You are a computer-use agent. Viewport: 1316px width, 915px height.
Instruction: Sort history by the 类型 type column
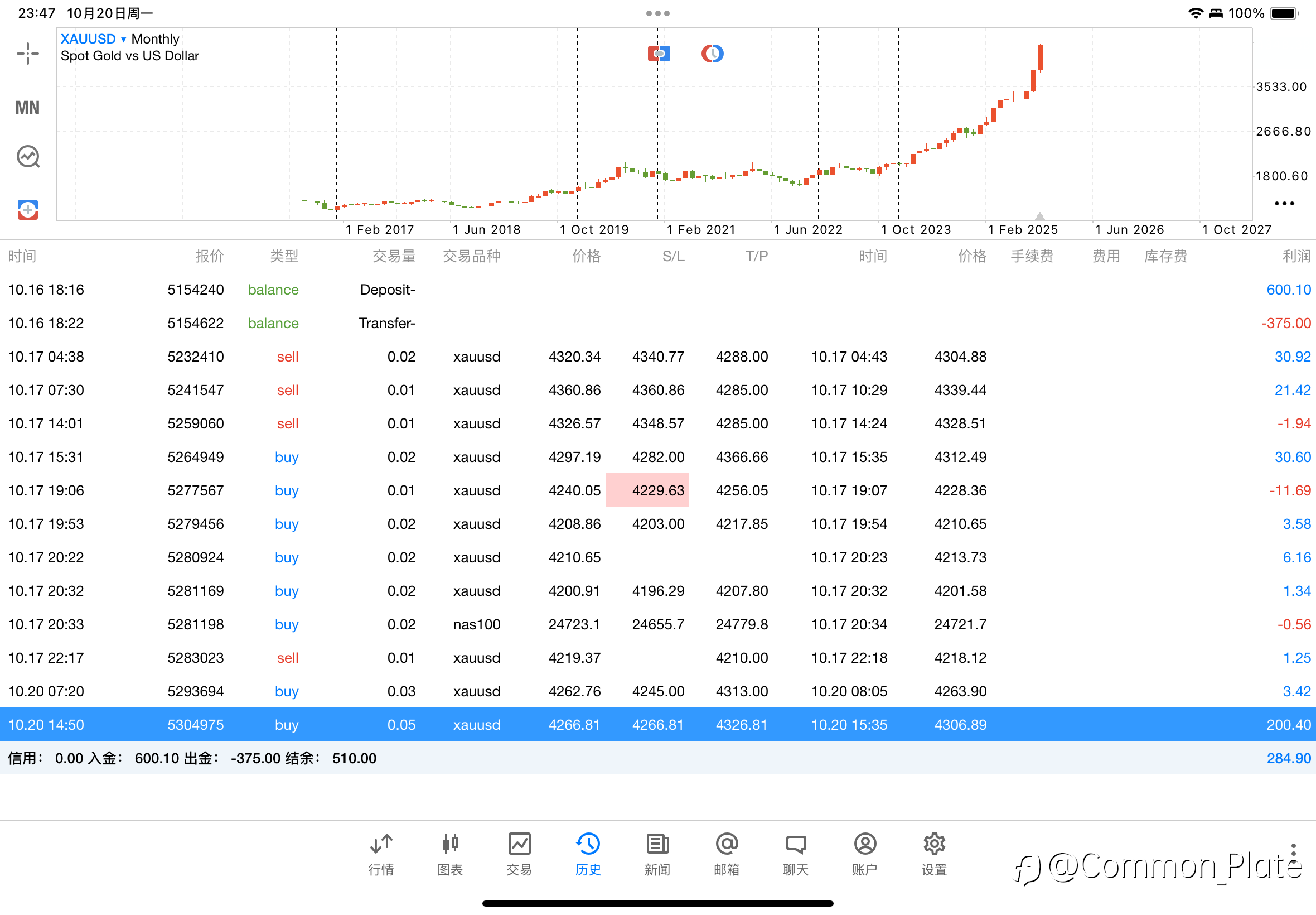(x=284, y=256)
